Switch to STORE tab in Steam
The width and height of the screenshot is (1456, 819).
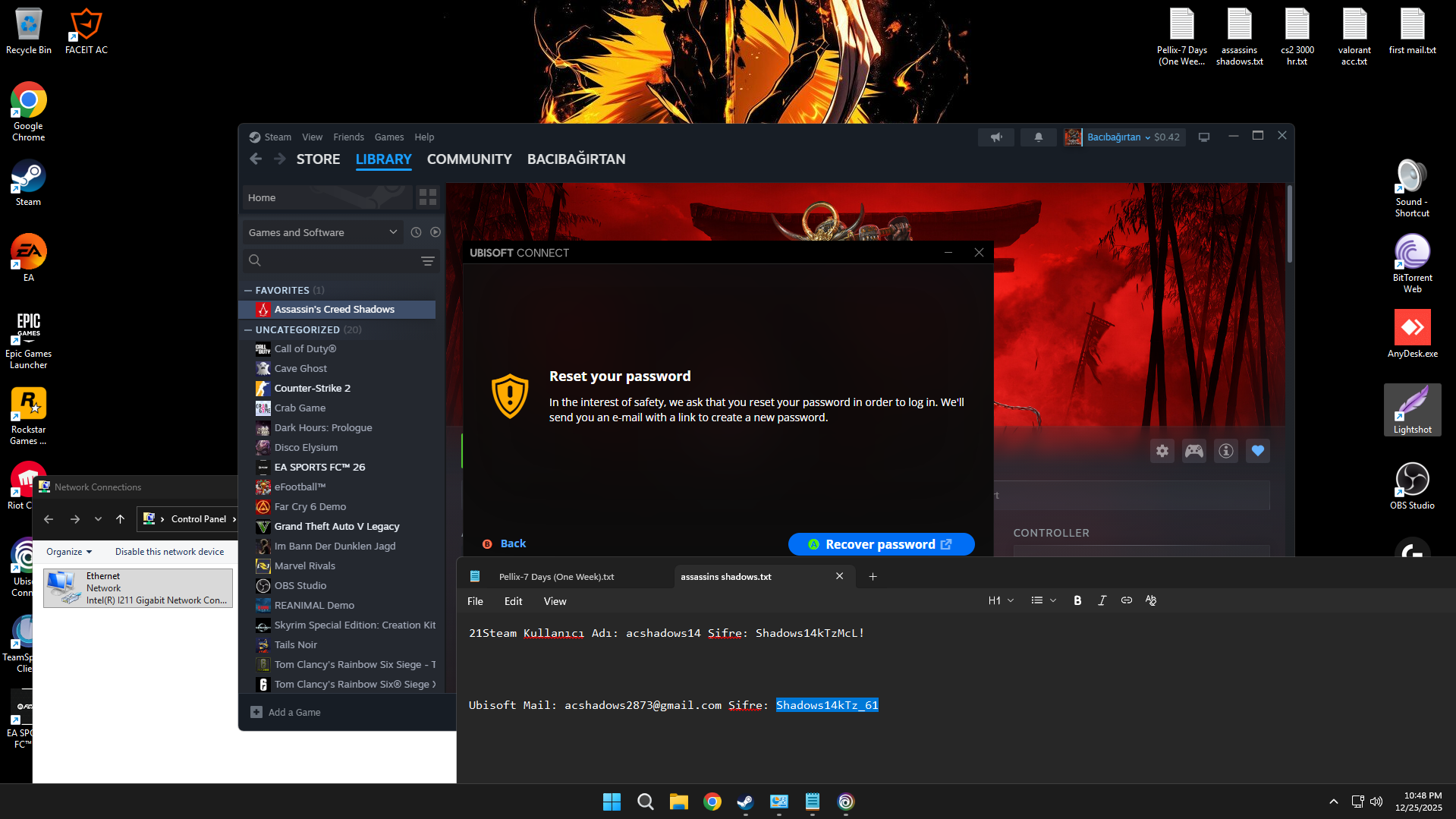[319, 159]
